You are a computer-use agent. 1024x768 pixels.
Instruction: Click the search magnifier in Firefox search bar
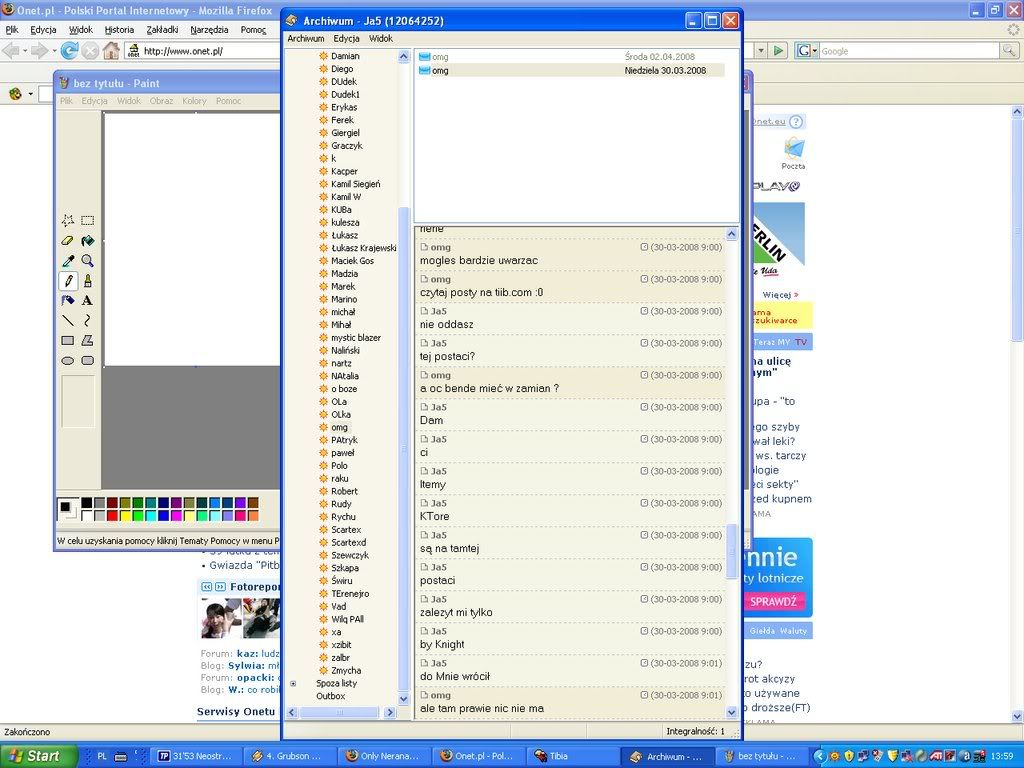[1009, 50]
